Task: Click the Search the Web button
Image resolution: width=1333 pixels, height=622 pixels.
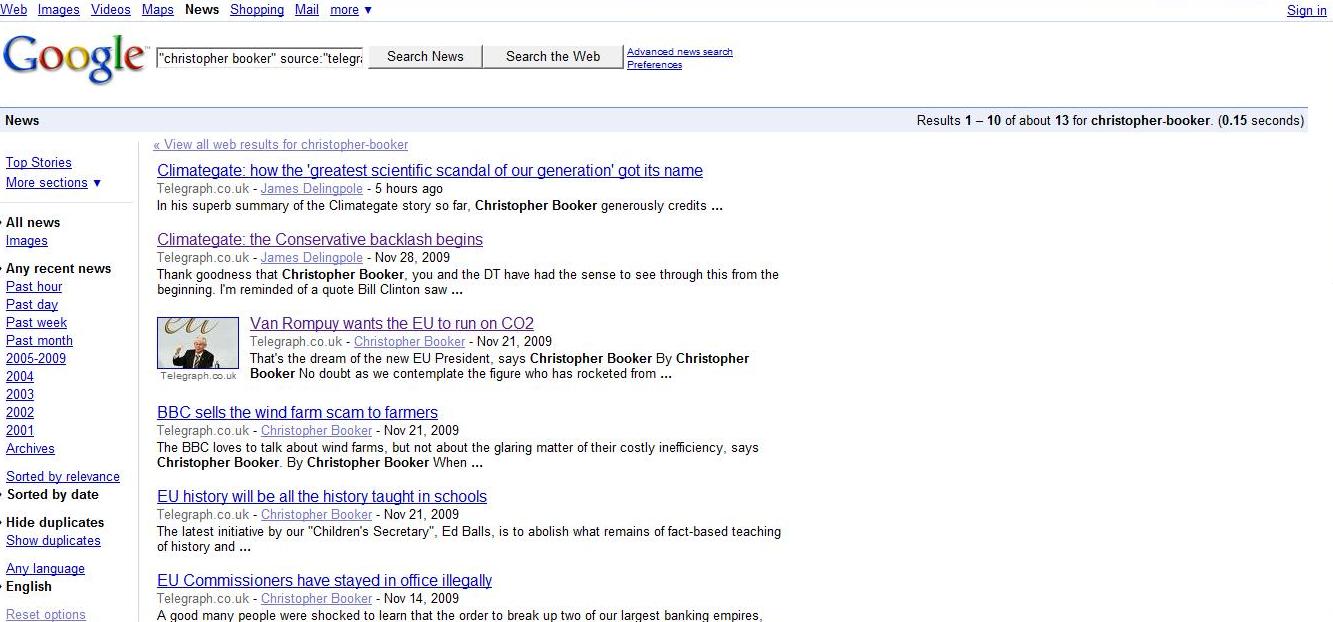Action: click(x=553, y=57)
